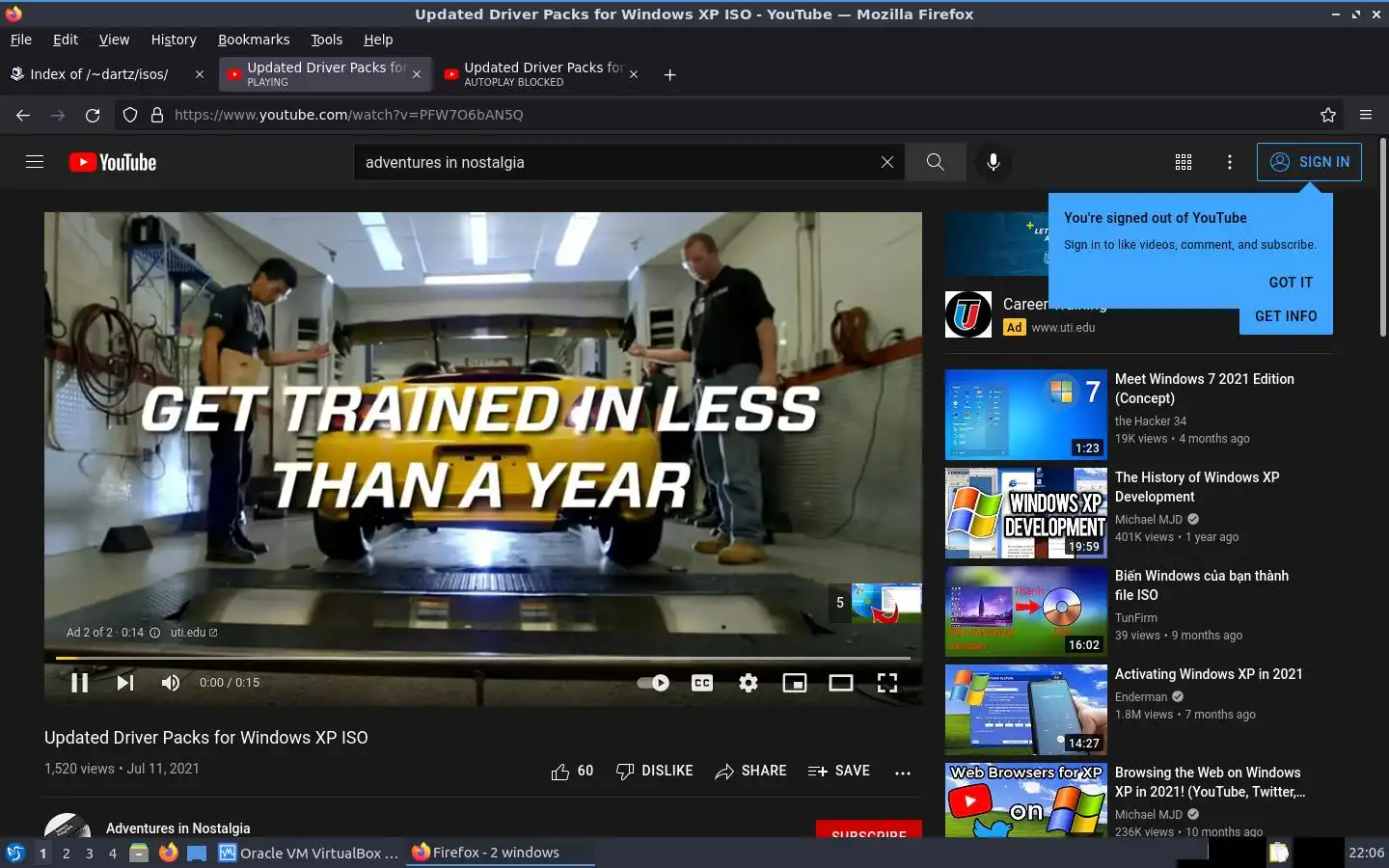Open the player settings gear
Viewport: 1389px width, 868px height.
coord(749,683)
